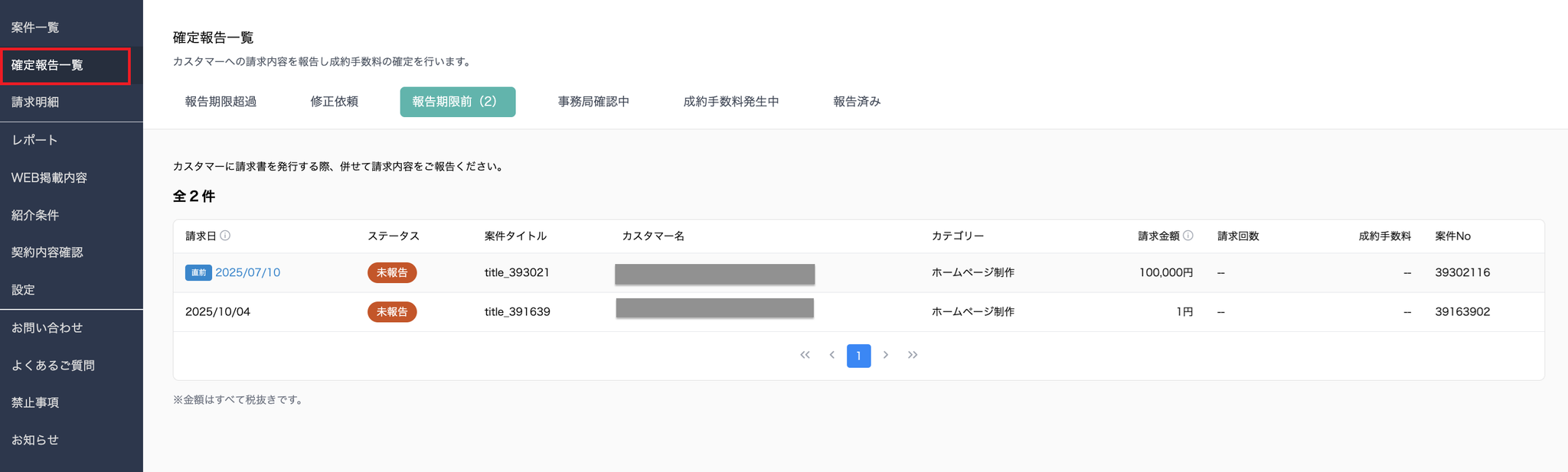Open the 事務局確認中 tab
The height and width of the screenshot is (472, 1568).
click(593, 102)
